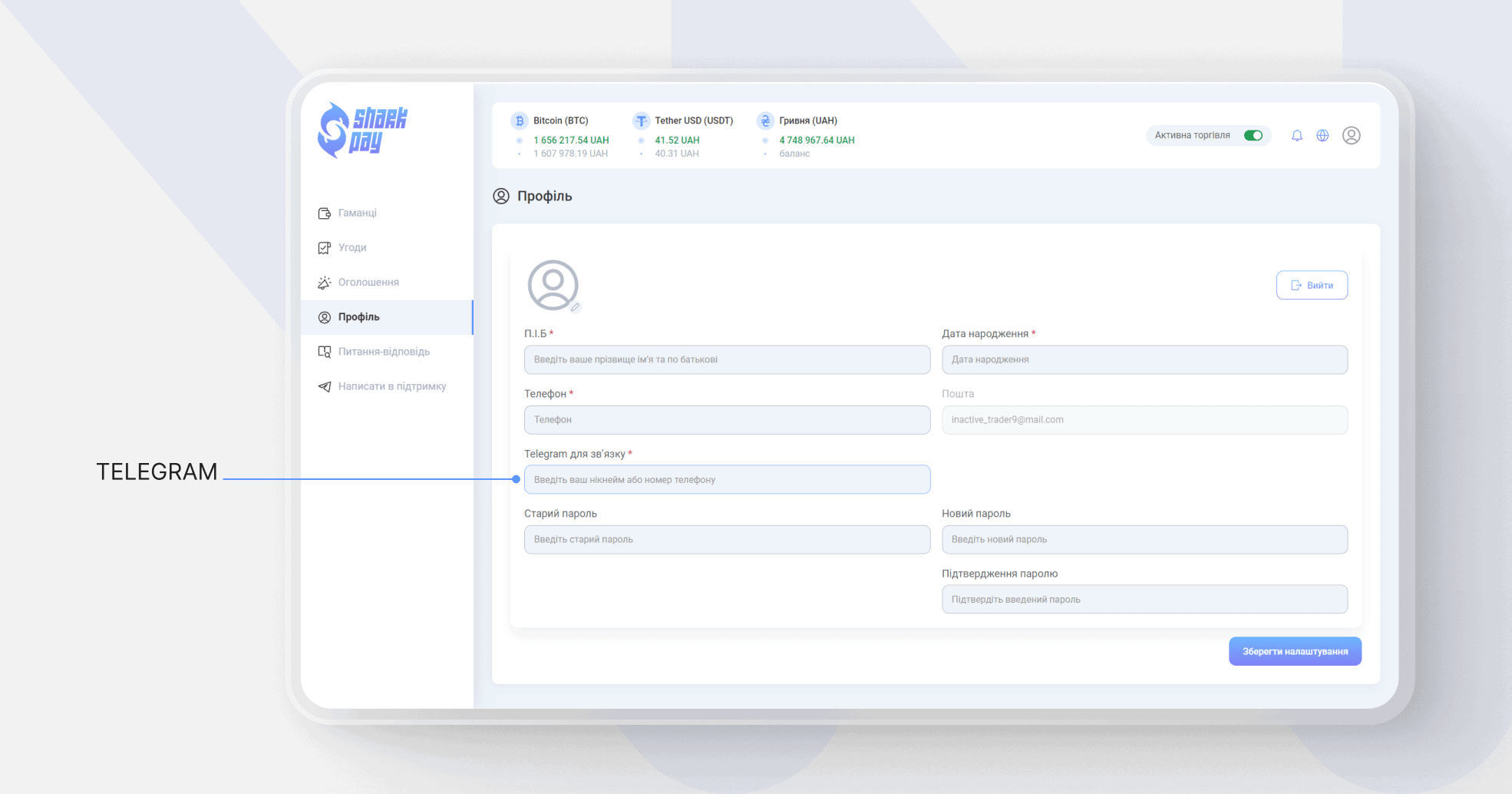Toggle the Активна торгівля switch
The height and width of the screenshot is (794, 1512).
coord(1253,135)
